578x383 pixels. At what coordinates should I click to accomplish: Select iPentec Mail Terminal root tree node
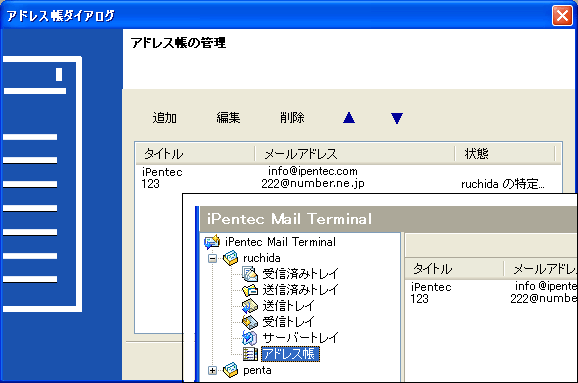point(281,242)
